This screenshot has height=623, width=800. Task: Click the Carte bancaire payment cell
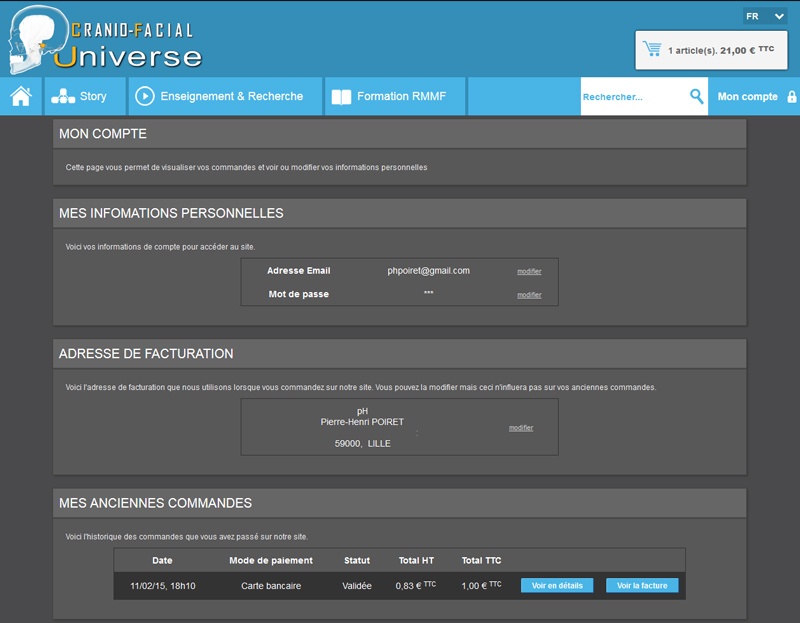[x=271, y=586]
